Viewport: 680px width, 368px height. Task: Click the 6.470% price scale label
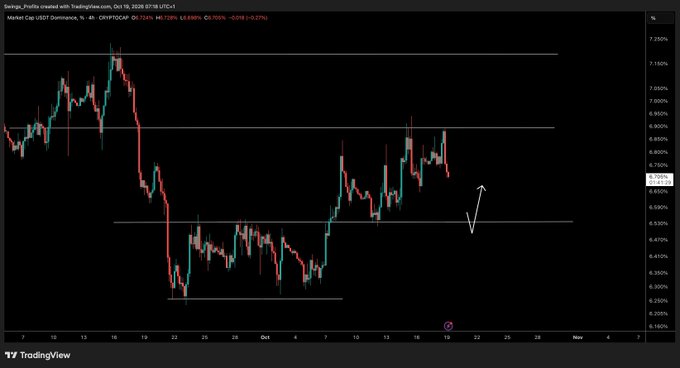(658, 240)
